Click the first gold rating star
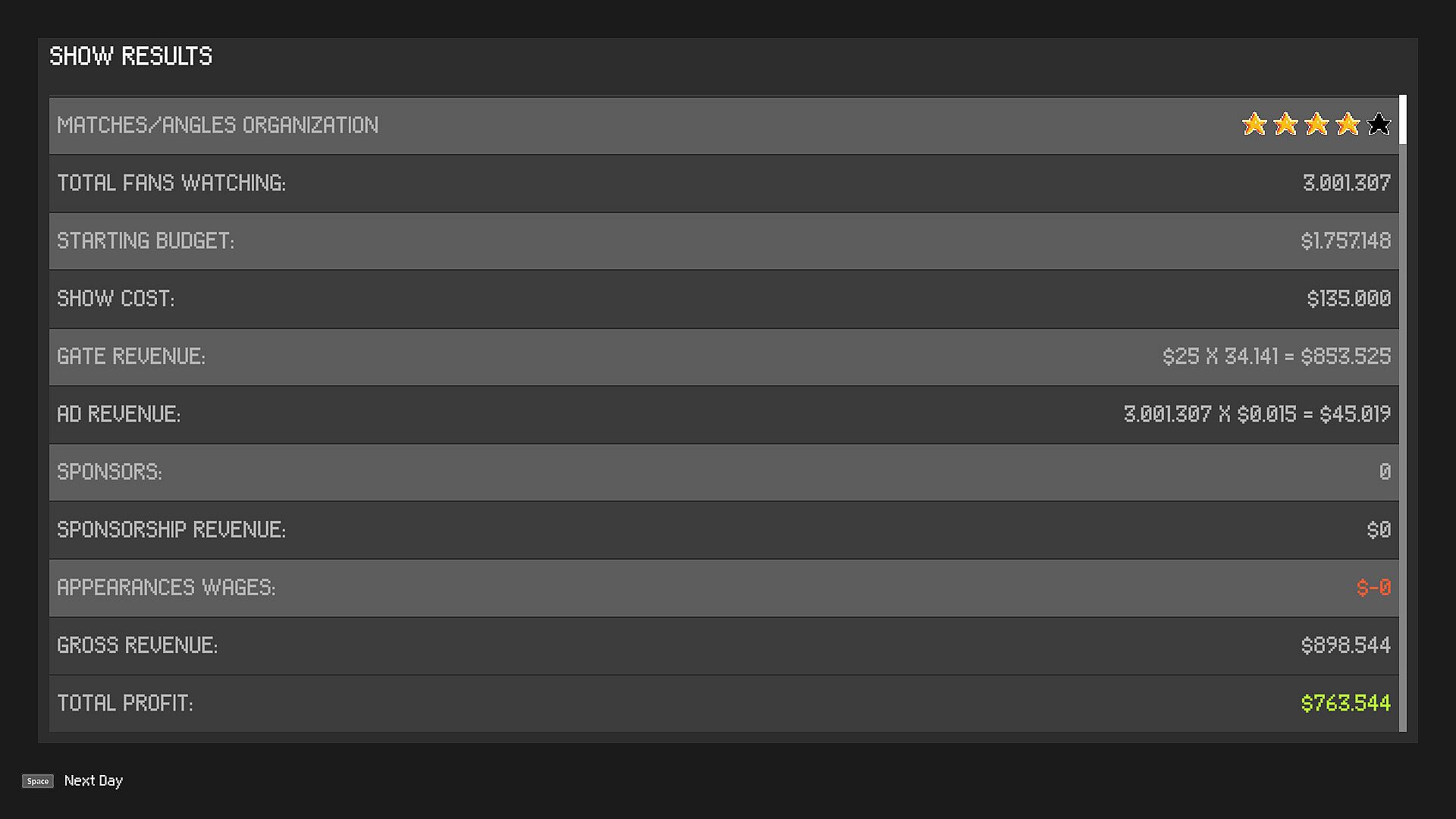1456x819 pixels. [1254, 124]
